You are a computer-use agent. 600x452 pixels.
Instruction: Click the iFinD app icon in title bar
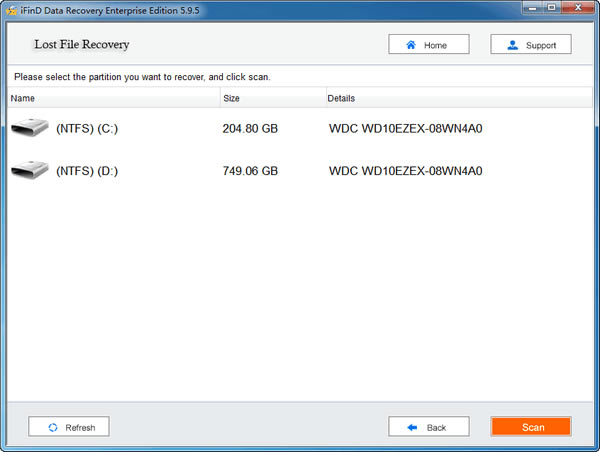(12, 10)
